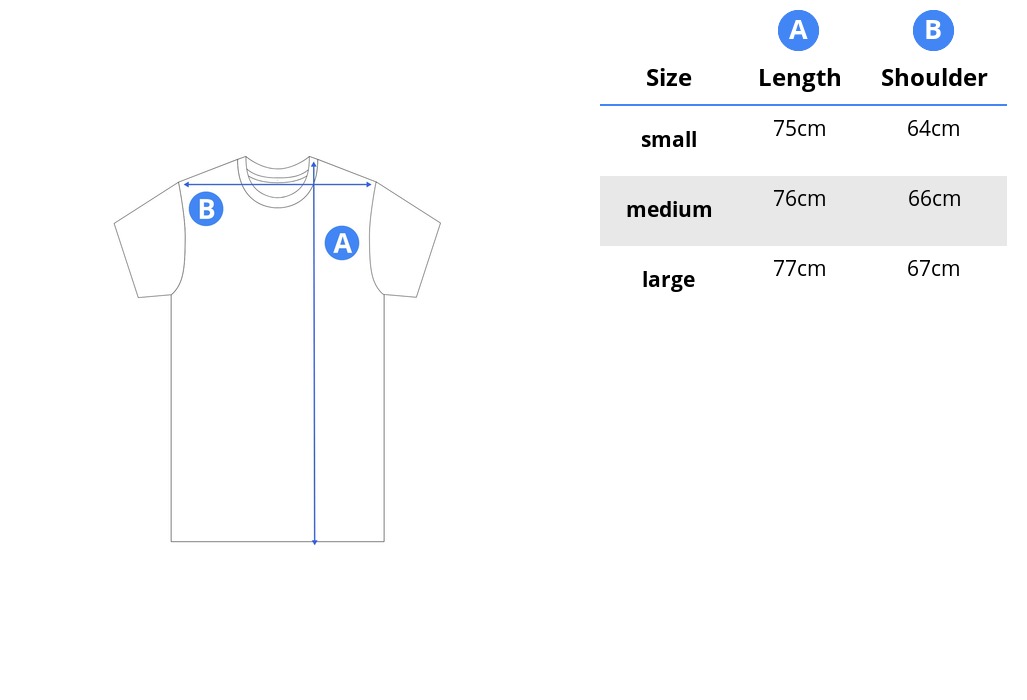Click the B badge above Shoulder
The image size is (1027, 700).
(933, 30)
